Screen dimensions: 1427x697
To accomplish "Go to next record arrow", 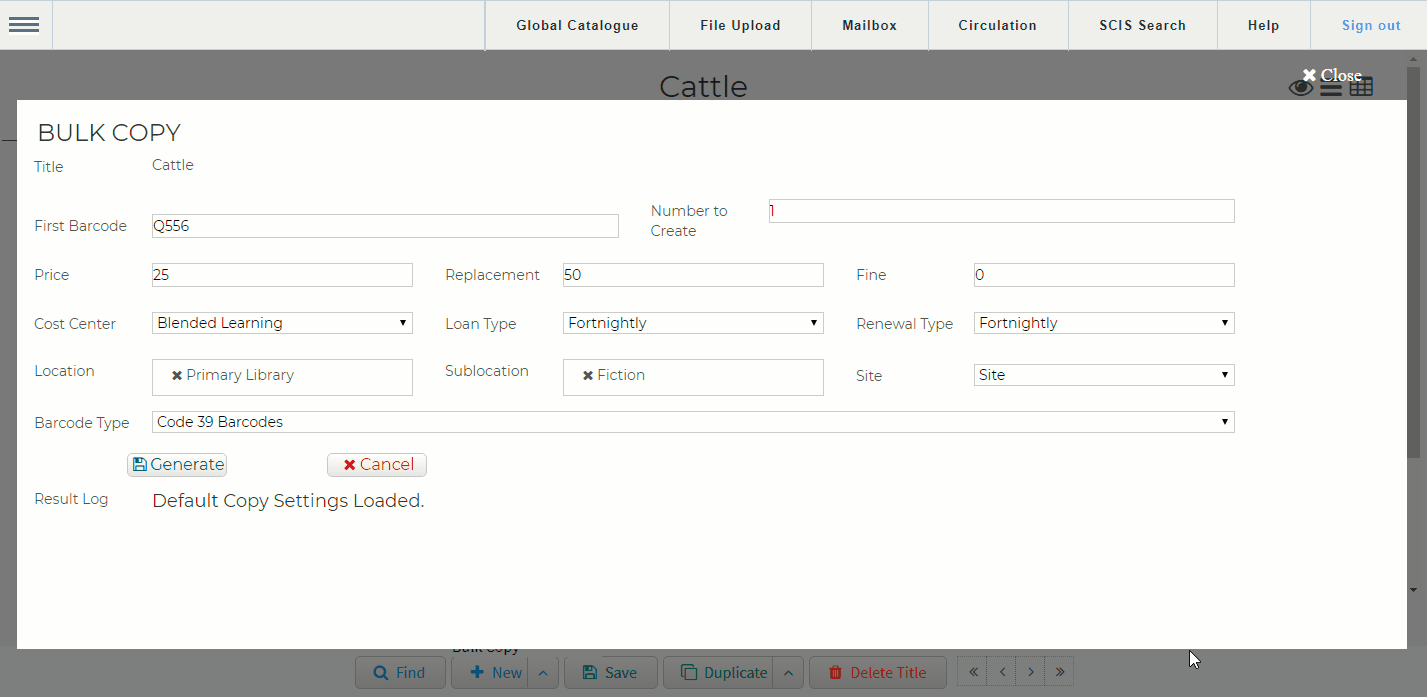I will (x=1031, y=672).
